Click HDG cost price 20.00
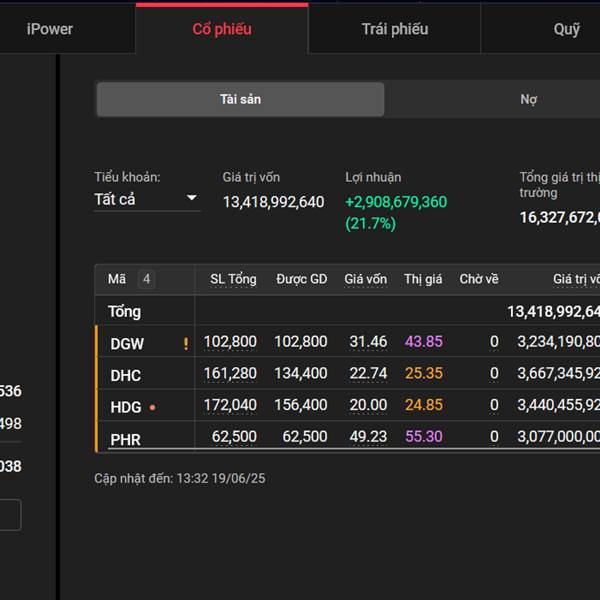This screenshot has width=600, height=600. 368,405
